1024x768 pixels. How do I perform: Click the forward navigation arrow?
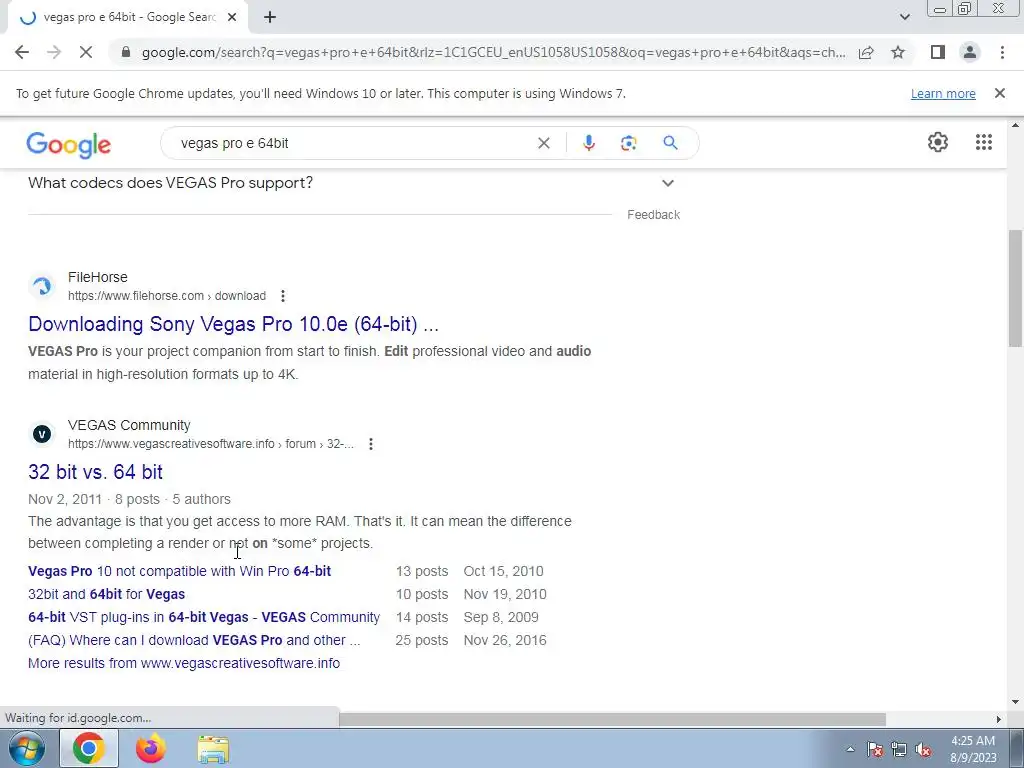[54, 52]
